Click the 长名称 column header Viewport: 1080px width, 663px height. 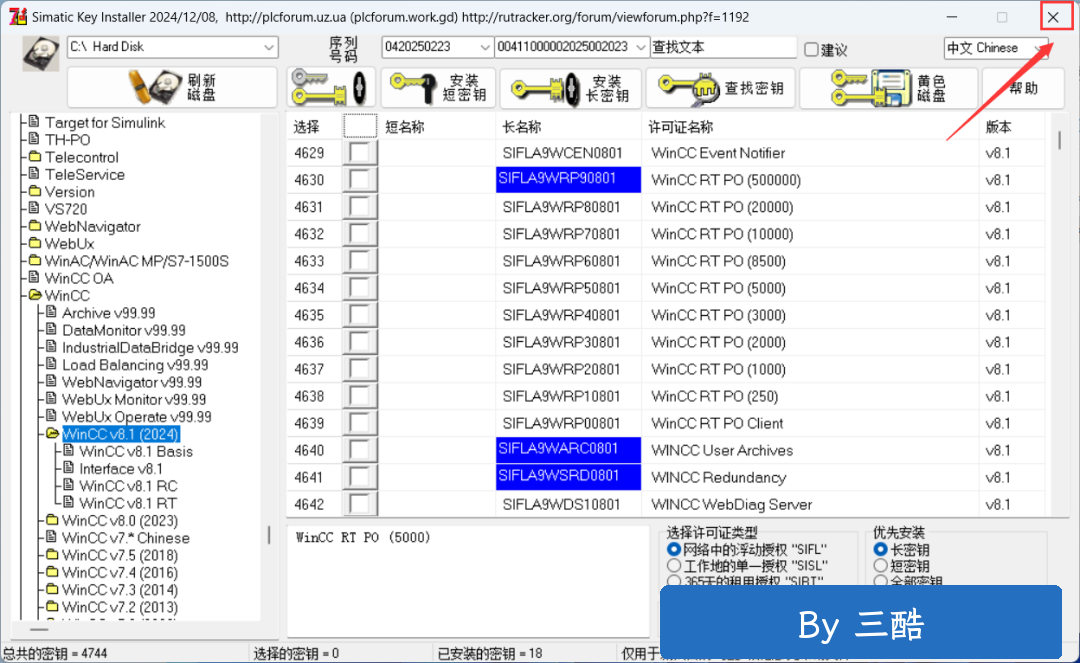[x=521, y=127]
